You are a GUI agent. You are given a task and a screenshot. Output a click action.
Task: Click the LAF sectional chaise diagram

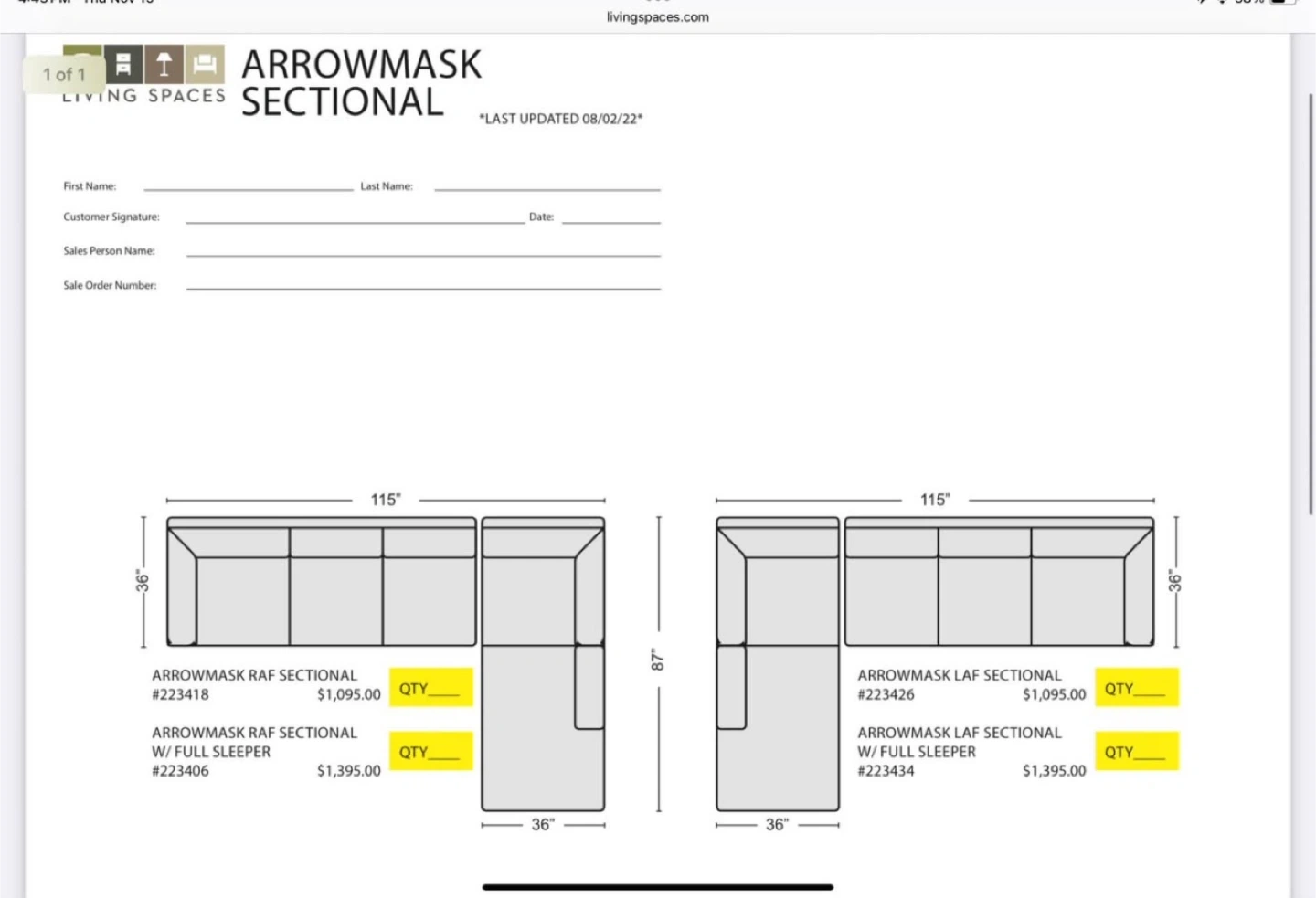point(778,726)
